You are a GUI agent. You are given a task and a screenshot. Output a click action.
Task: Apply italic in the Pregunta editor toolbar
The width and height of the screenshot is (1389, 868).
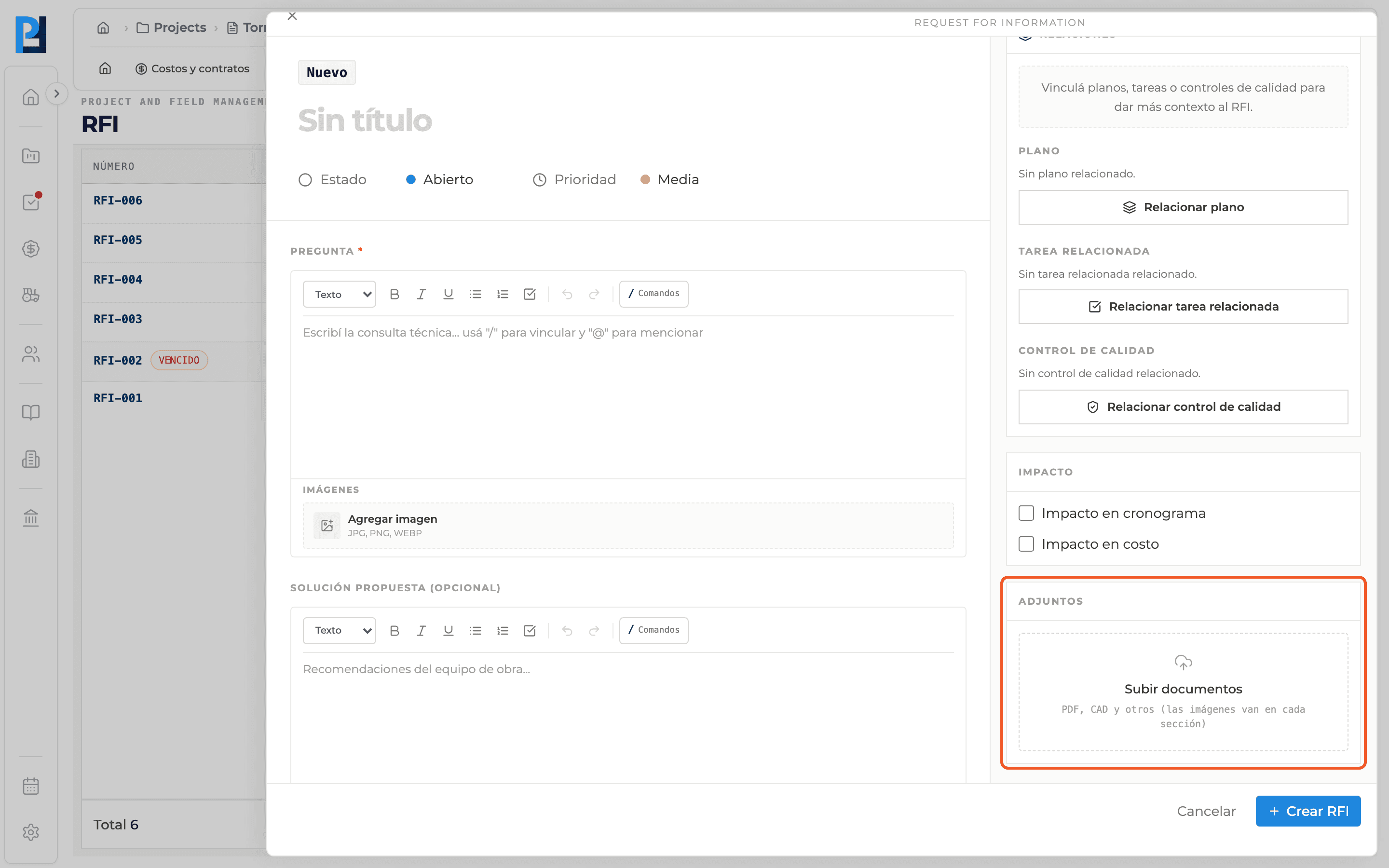click(x=422, y=294)
